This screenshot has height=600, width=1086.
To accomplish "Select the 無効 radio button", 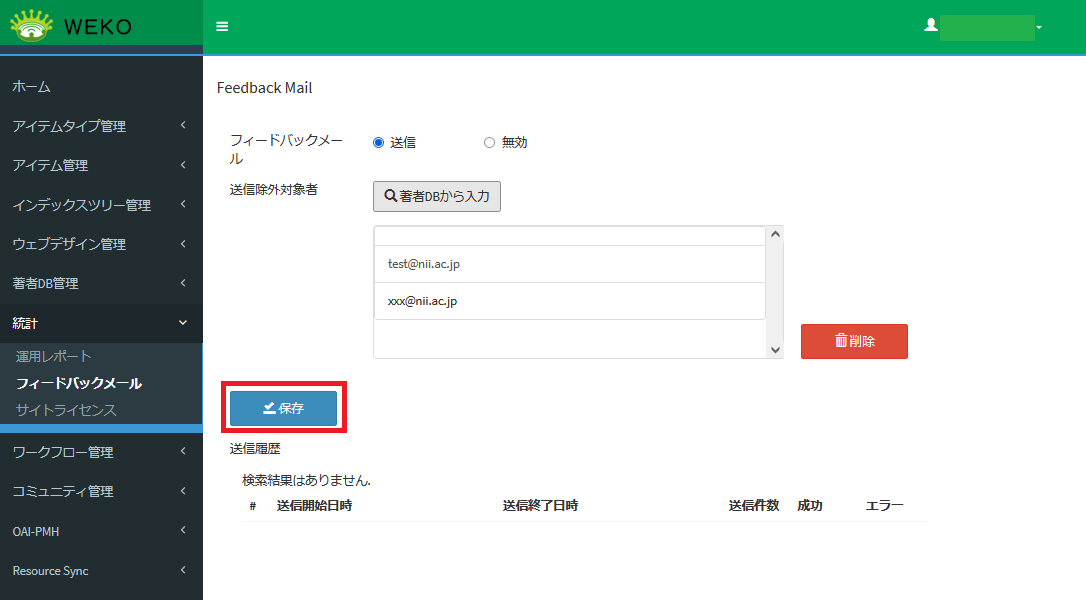I will point(489,143).
